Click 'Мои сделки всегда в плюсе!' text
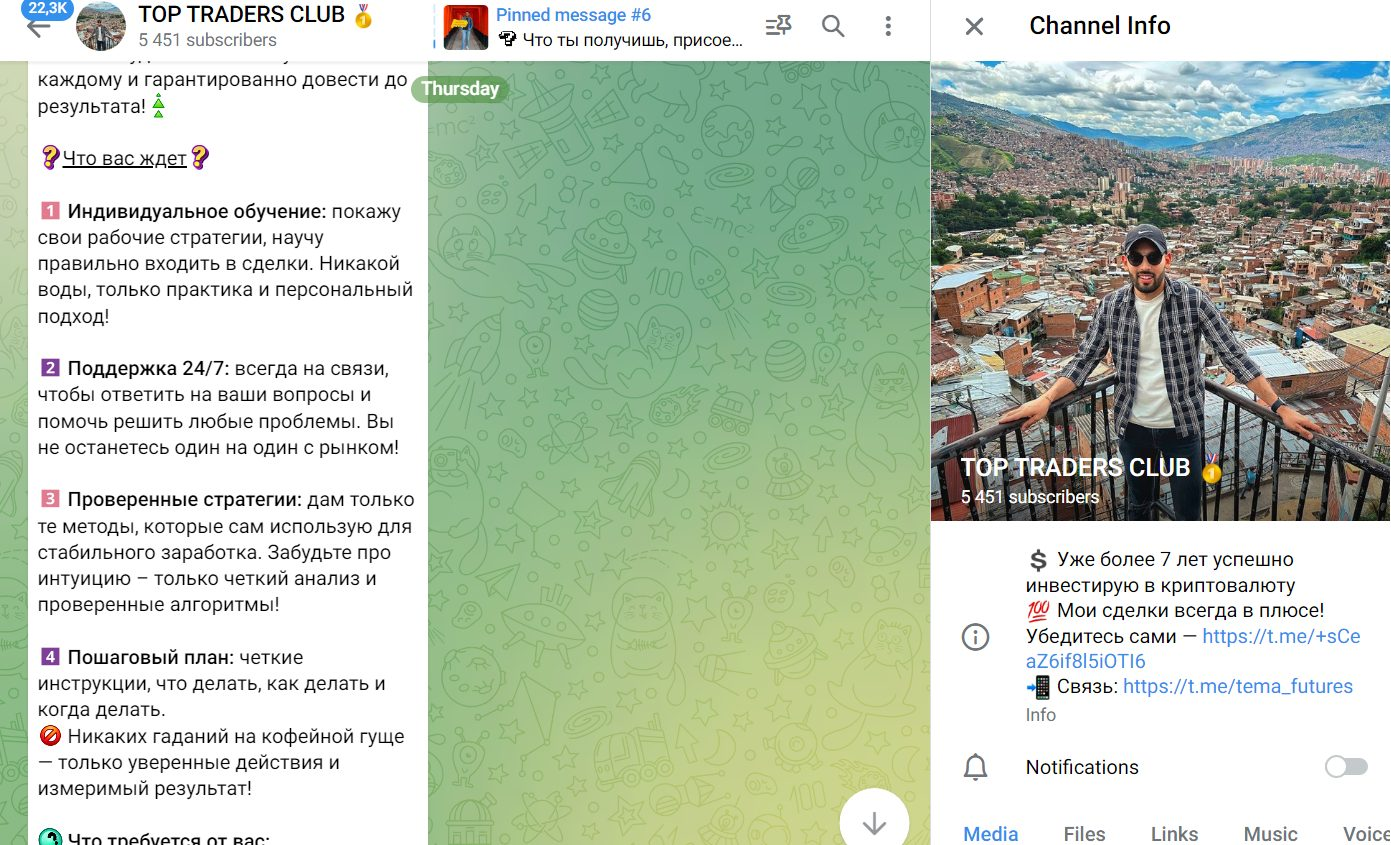This screenshot has width=1391, height=845. tap(1190, 610)
